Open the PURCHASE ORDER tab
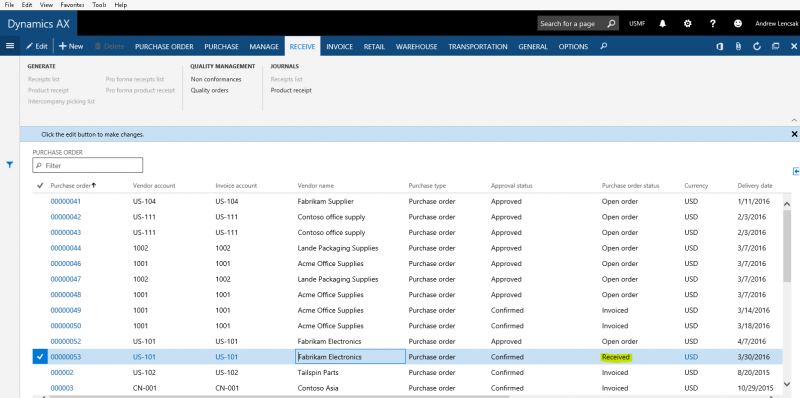The image size is (800, 398). (x=164, y=46)
